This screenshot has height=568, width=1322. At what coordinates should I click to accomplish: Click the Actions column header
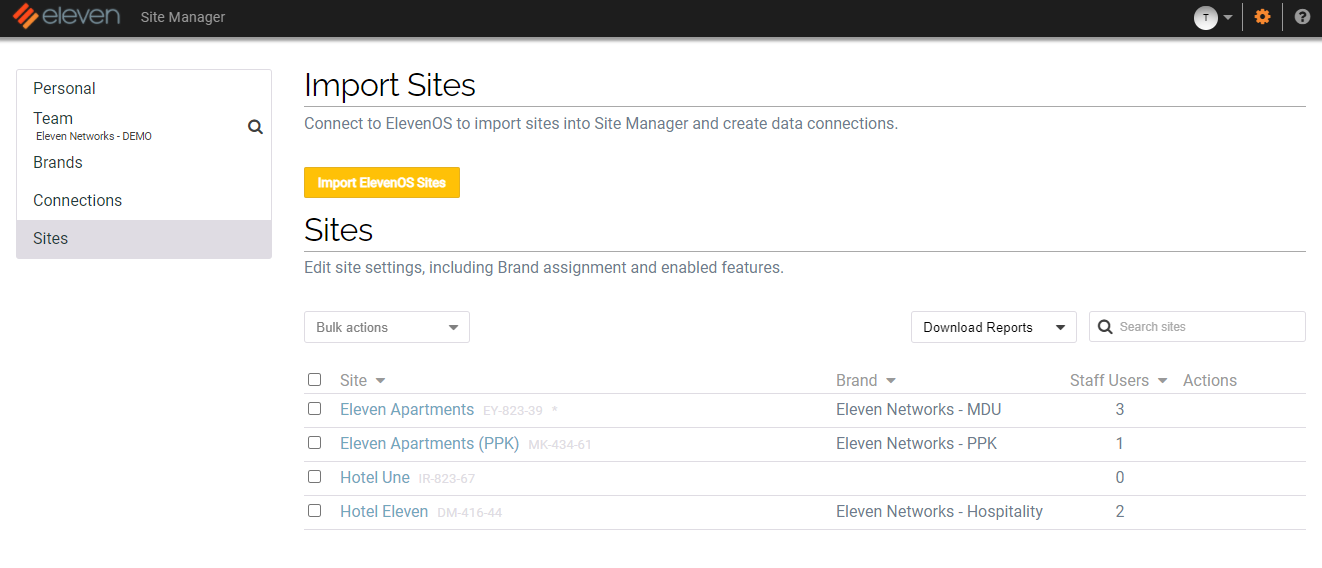coord(1210,380)
